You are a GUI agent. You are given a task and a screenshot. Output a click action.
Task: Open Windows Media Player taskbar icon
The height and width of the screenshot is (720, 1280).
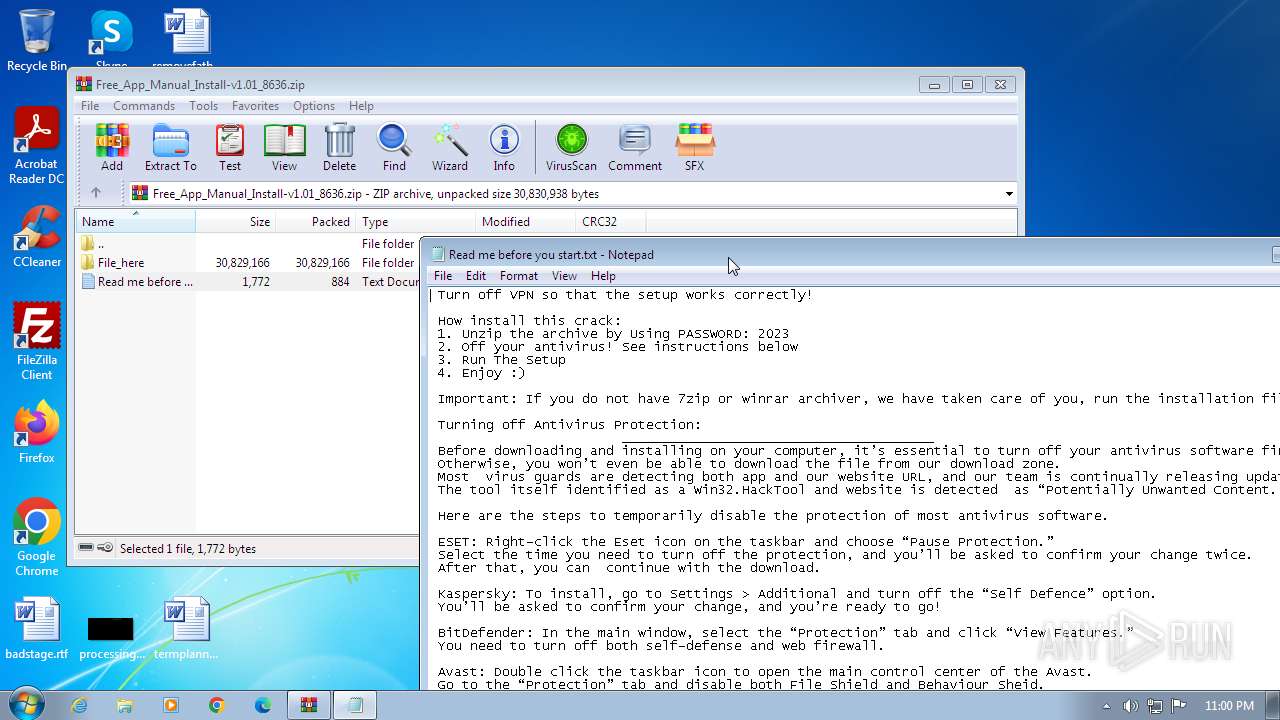171,705
